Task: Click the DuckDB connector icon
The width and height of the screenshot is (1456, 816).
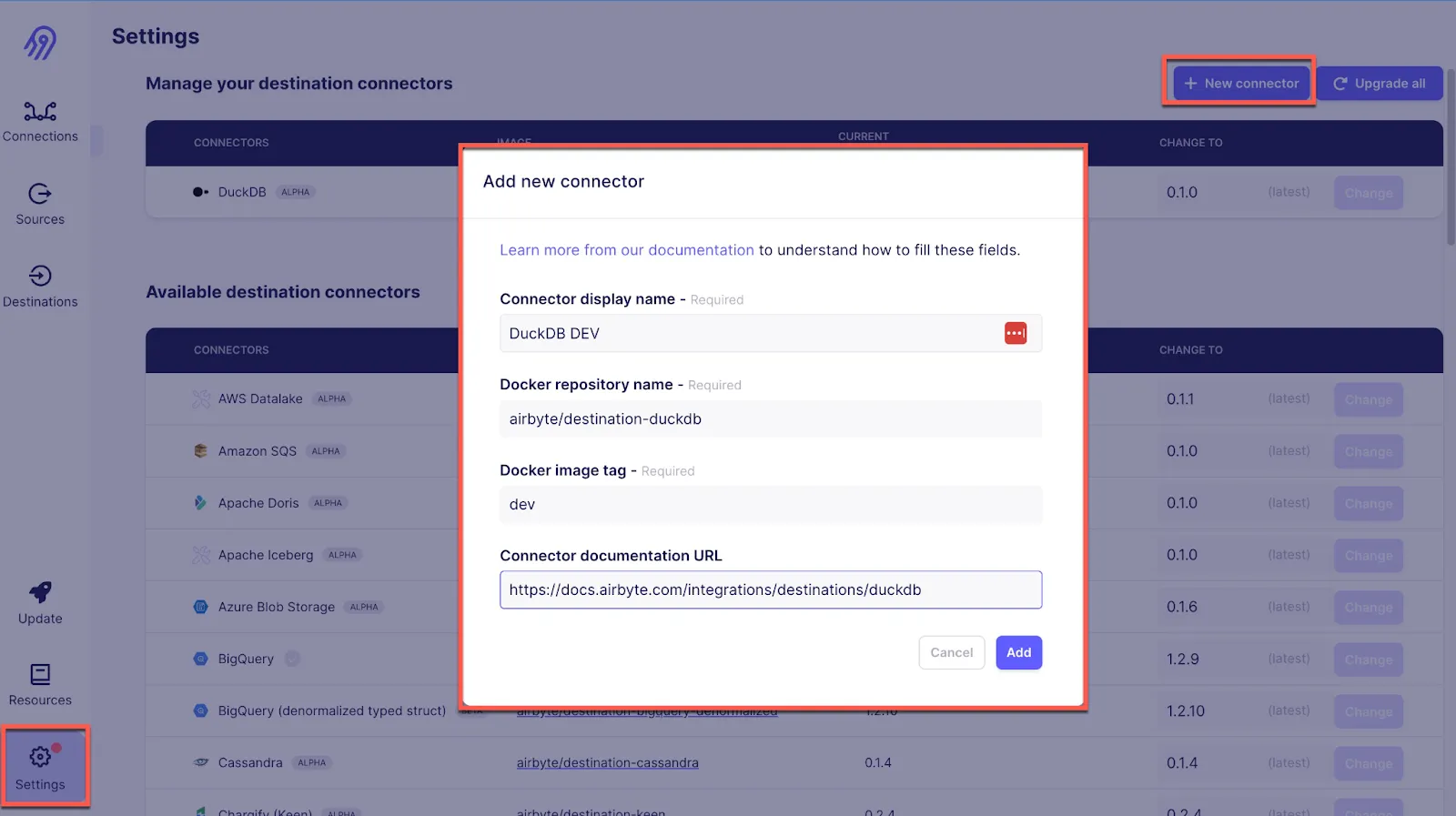Action: tap(200, 192)
